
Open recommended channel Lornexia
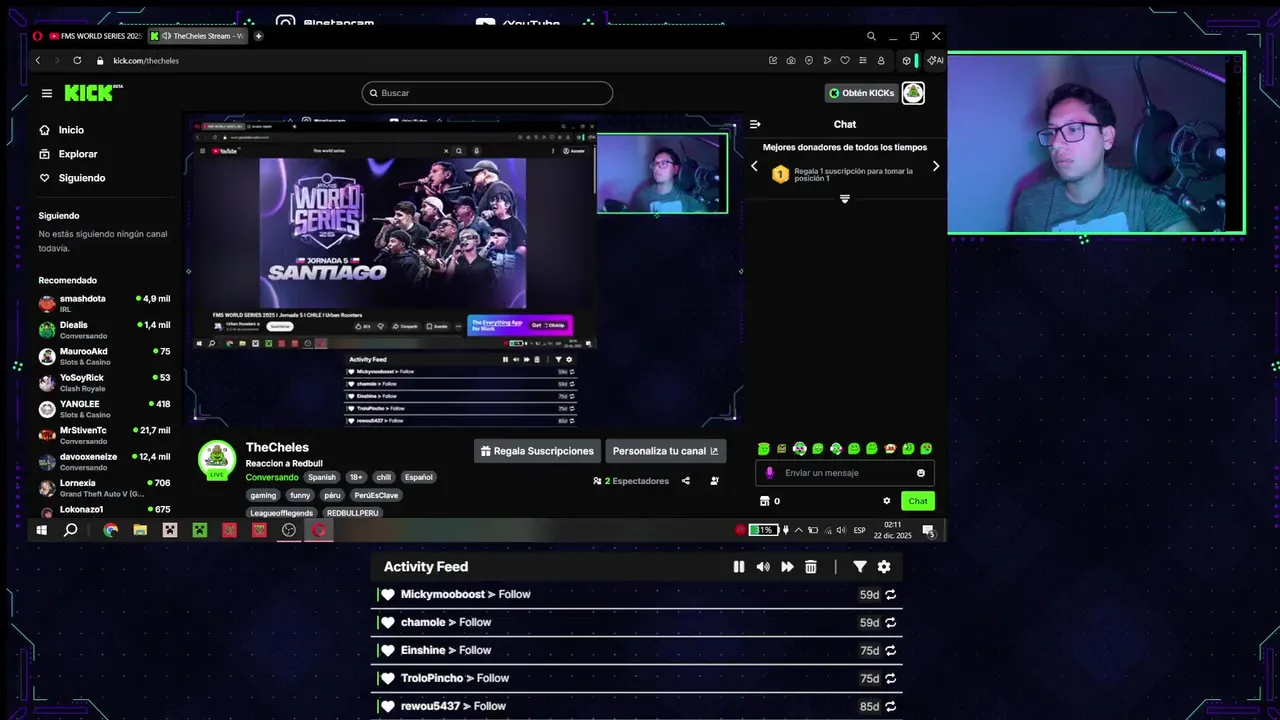pyautogui.click(x=104, y=487)
